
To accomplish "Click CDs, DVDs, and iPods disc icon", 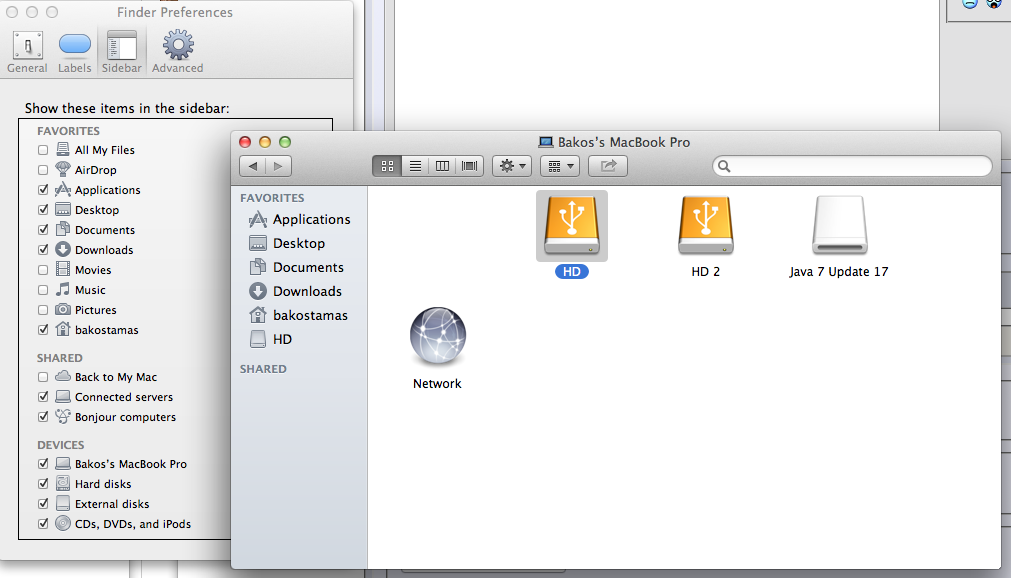I will 63,523.
